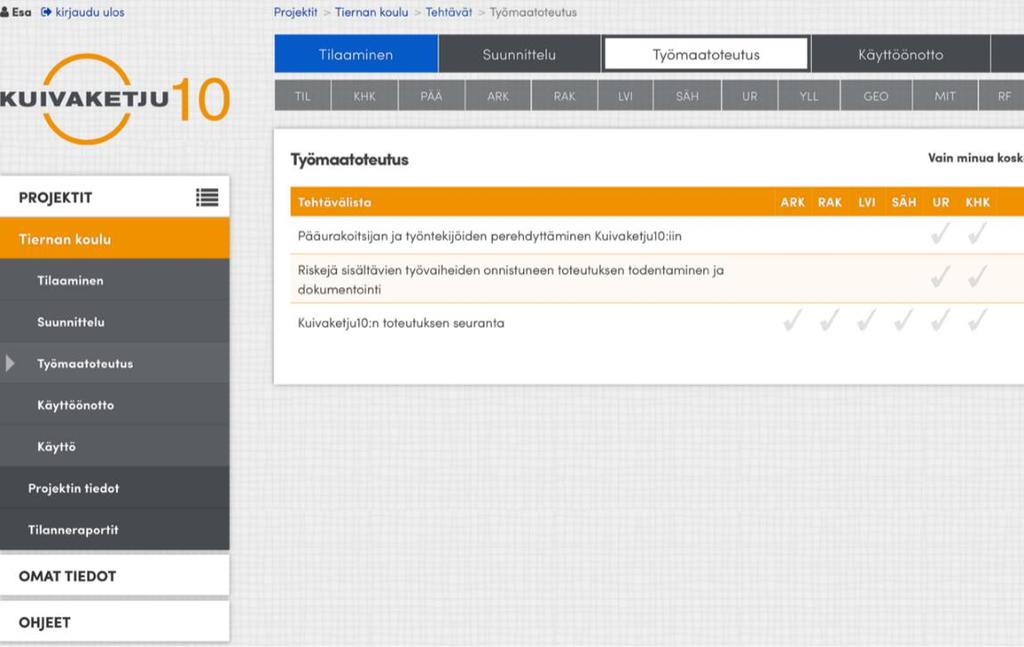Click the KHK column header in task table

[978, 202]
